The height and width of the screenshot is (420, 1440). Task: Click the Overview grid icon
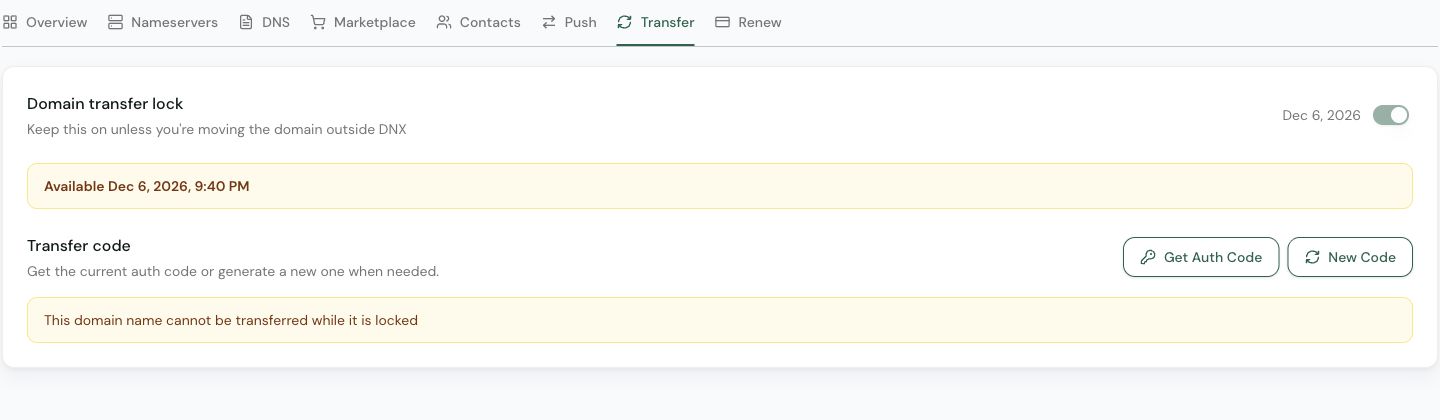(10, 22)
